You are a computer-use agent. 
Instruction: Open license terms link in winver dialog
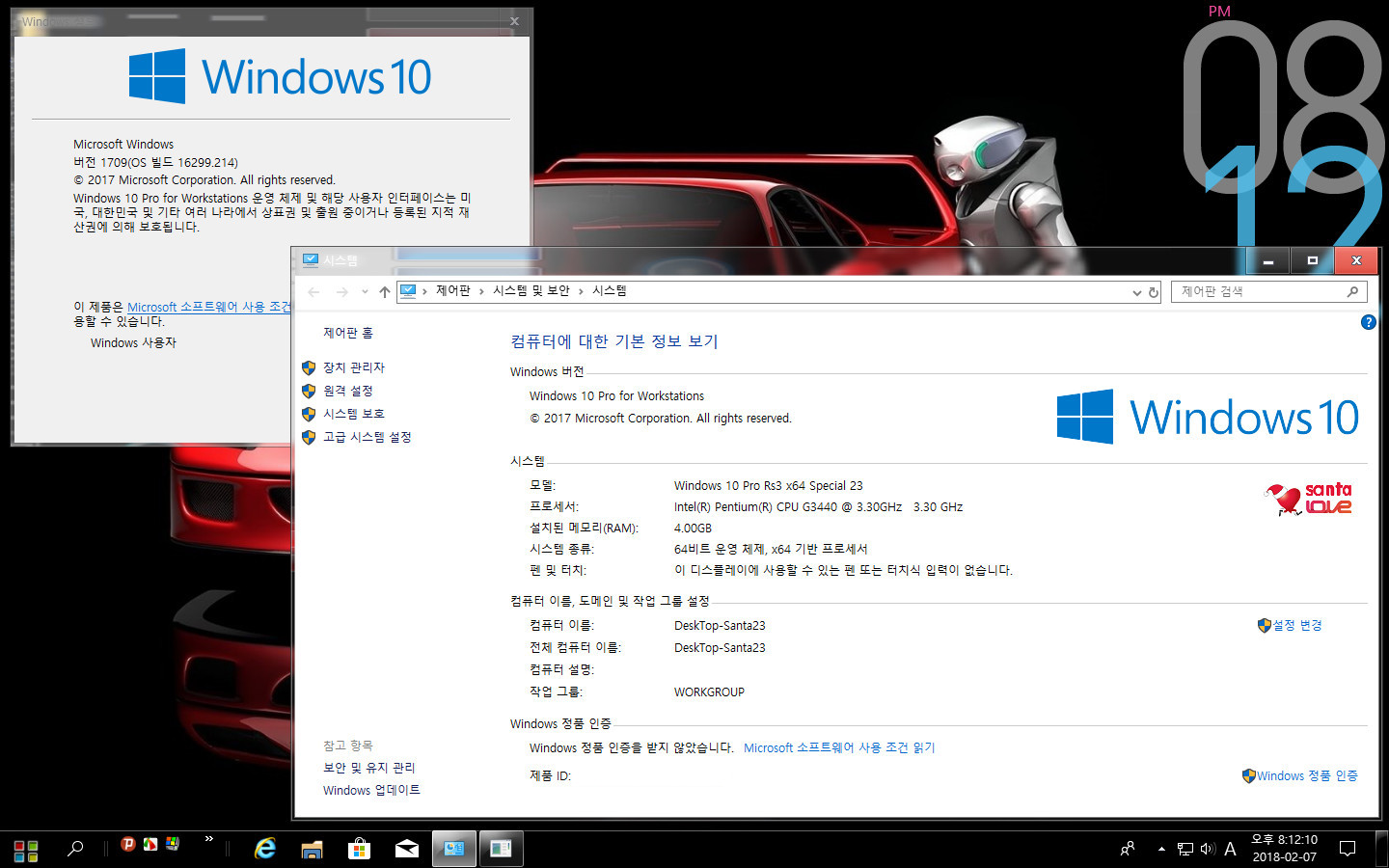(209, 307)
